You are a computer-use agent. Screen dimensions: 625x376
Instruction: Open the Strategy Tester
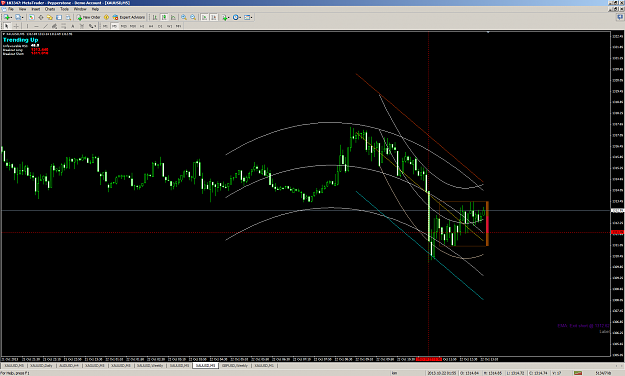[x=68, y=17]
